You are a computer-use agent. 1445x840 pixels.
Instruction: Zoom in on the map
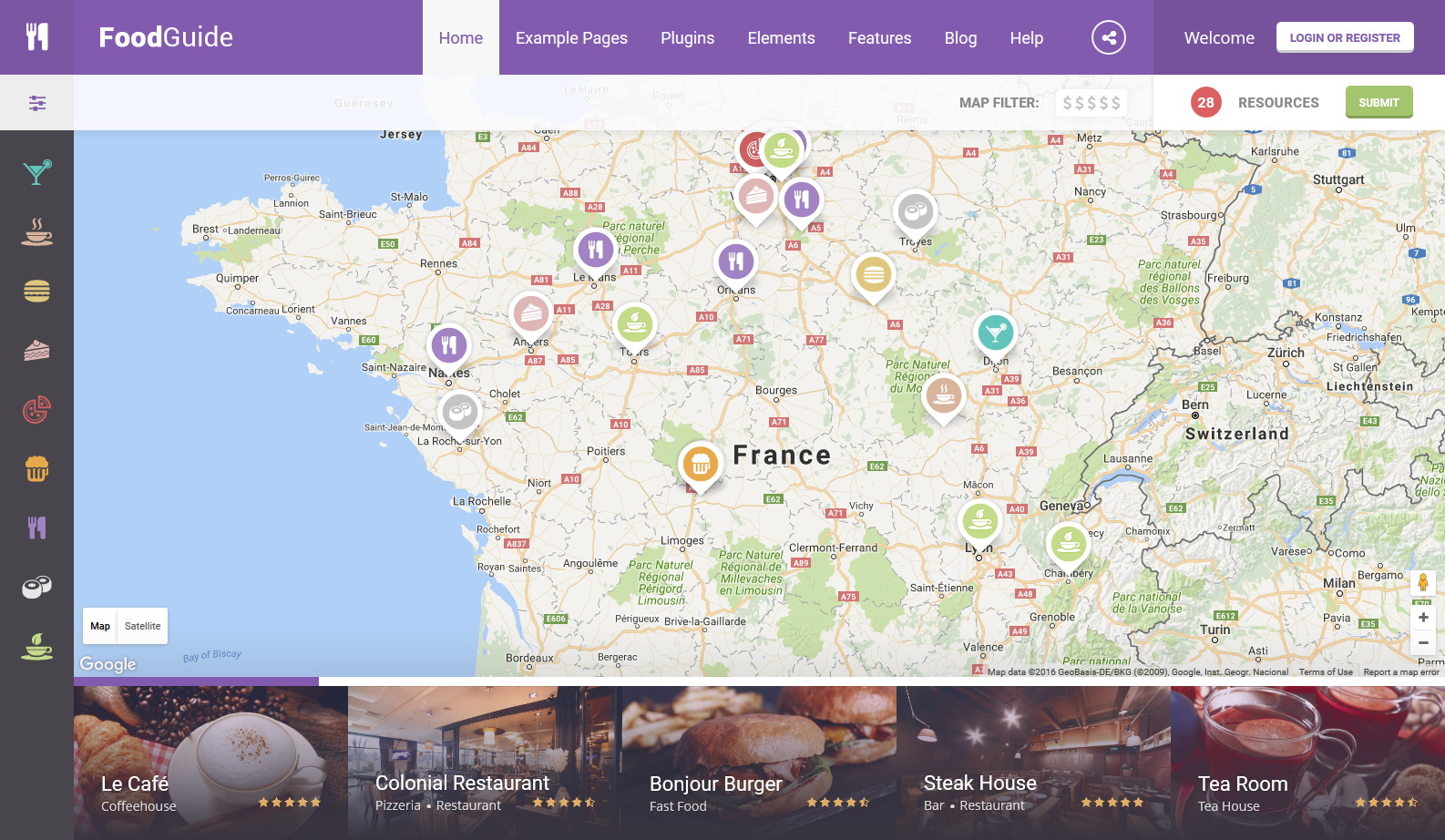pos(1423,618)
